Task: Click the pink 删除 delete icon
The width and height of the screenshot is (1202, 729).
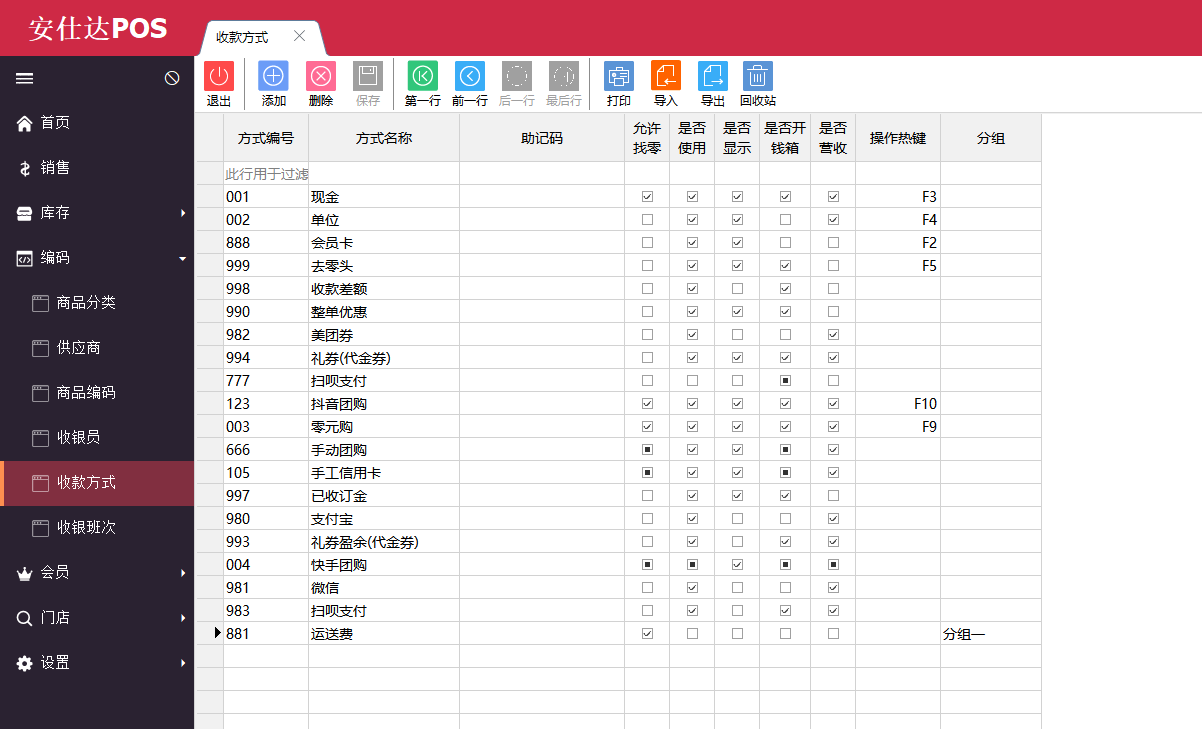Action: coord(321,76)
